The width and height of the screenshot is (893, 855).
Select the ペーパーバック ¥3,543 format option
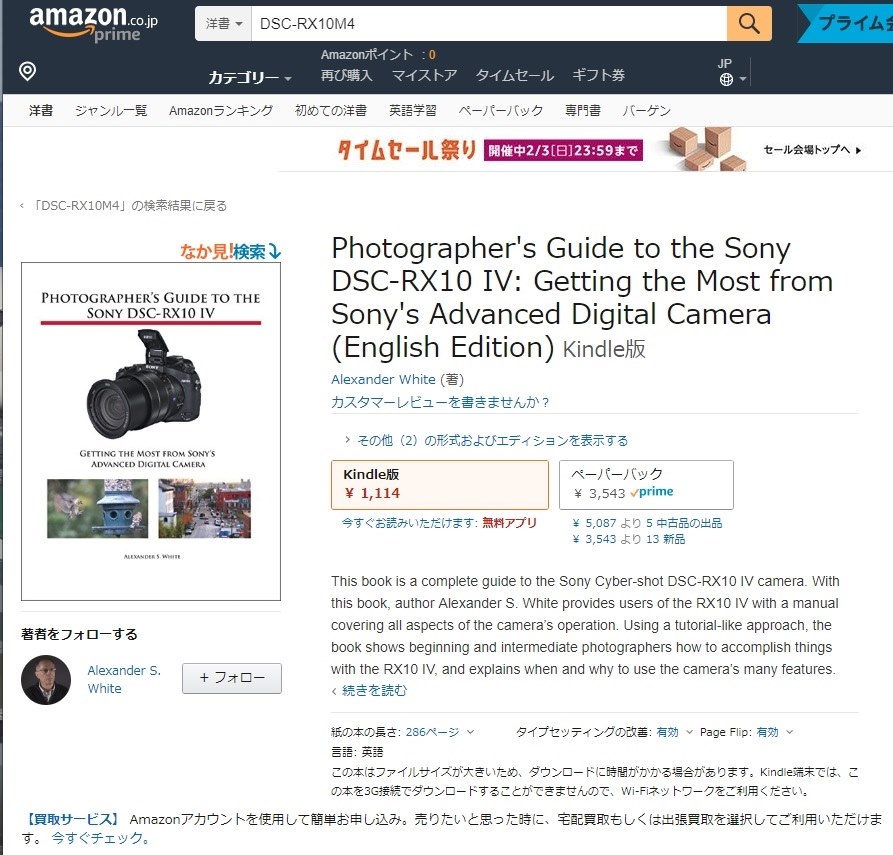646,485
